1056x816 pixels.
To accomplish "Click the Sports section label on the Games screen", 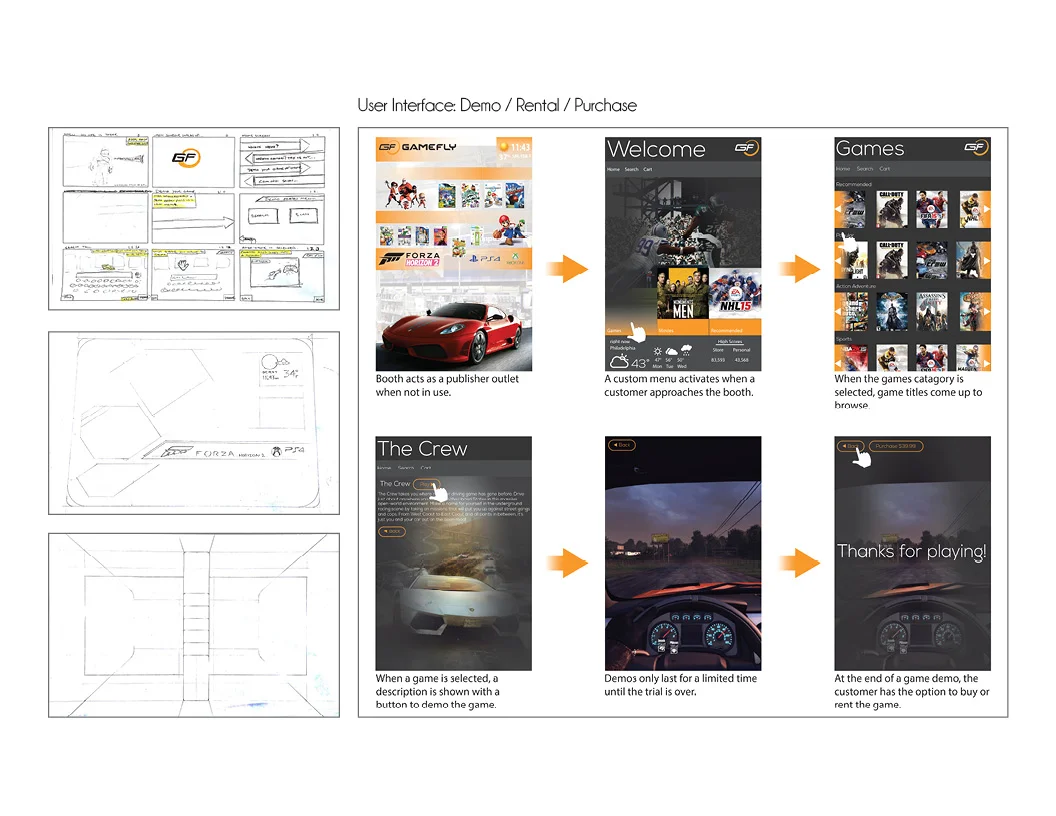I will tap(844, 339).
